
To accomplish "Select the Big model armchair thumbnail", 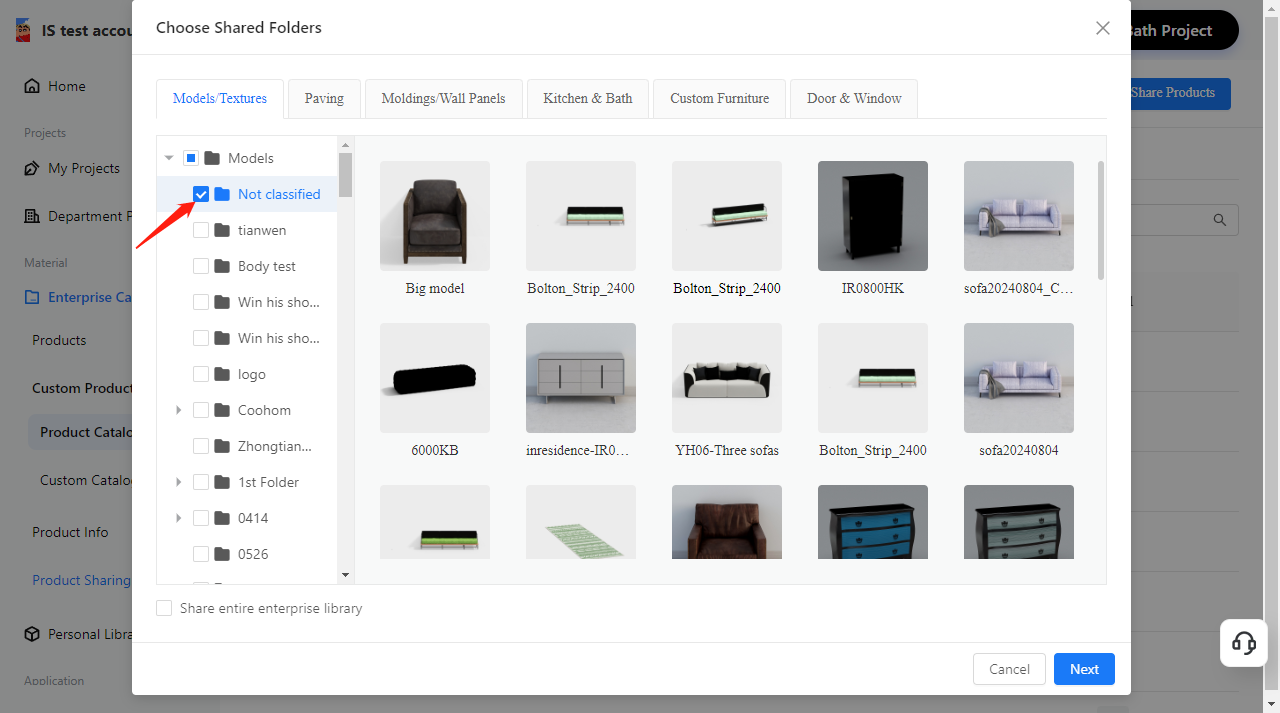I will 435,216.
